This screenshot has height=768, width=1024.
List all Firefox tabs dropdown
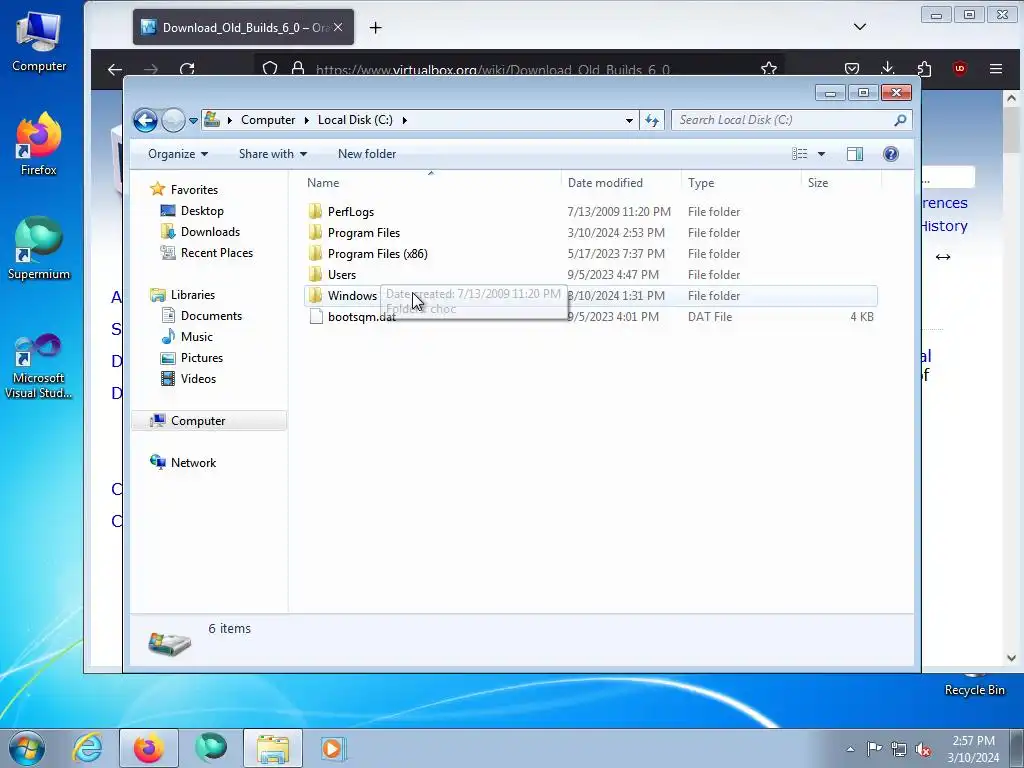pos(860,27)
